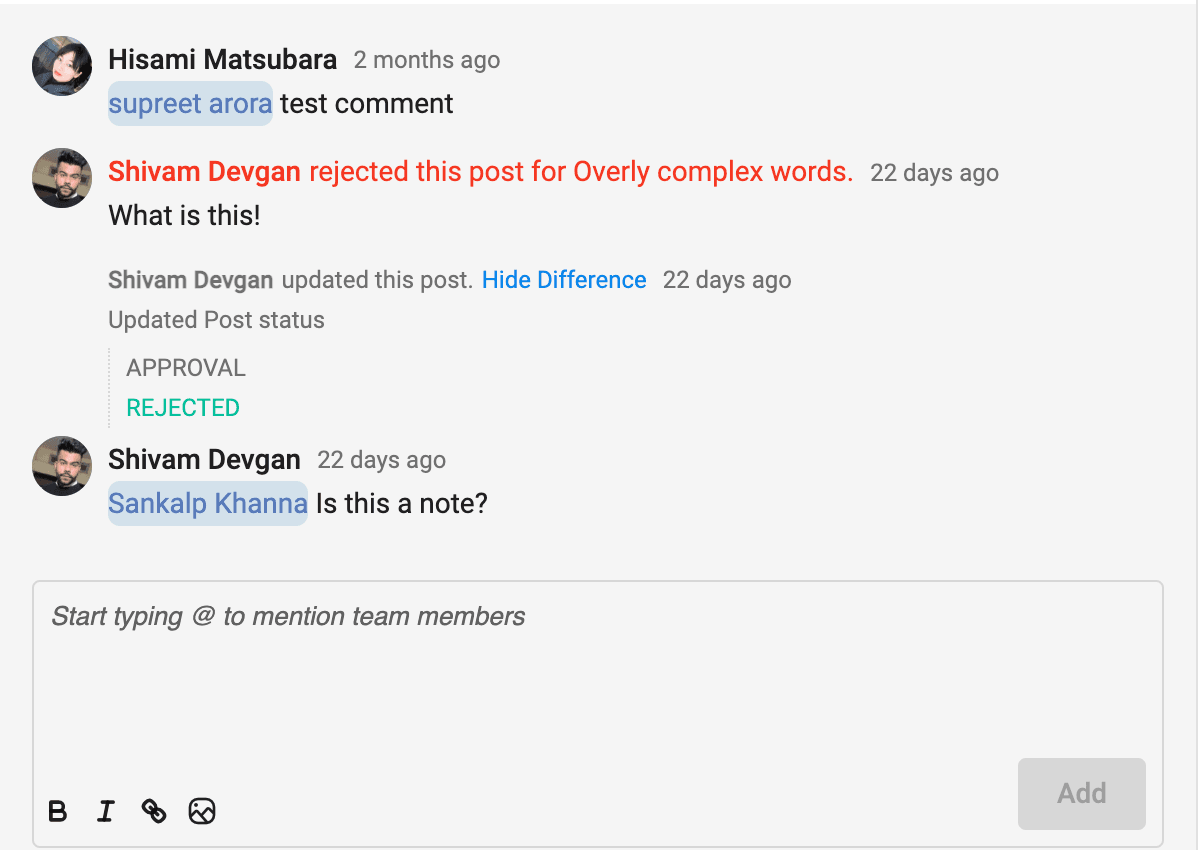Click Shivam Devgan name above note comment
The width and height of the screenshot is (1198, 850).
pos(204,460)
